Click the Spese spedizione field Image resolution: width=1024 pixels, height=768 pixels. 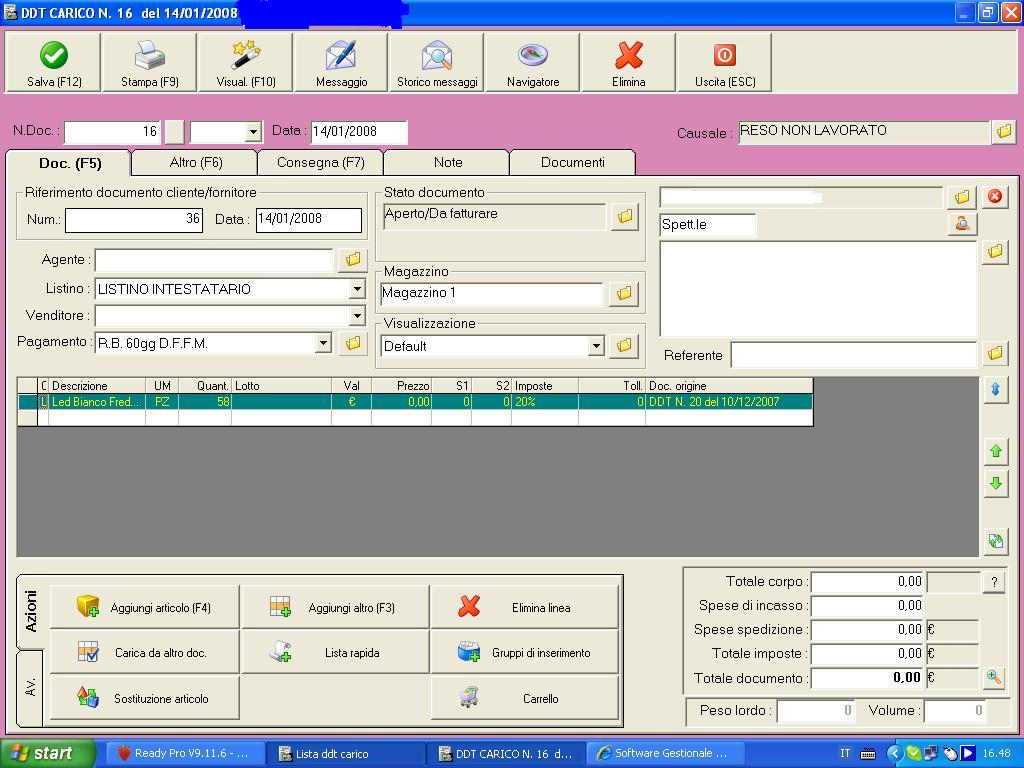click(x=867, y=630)
